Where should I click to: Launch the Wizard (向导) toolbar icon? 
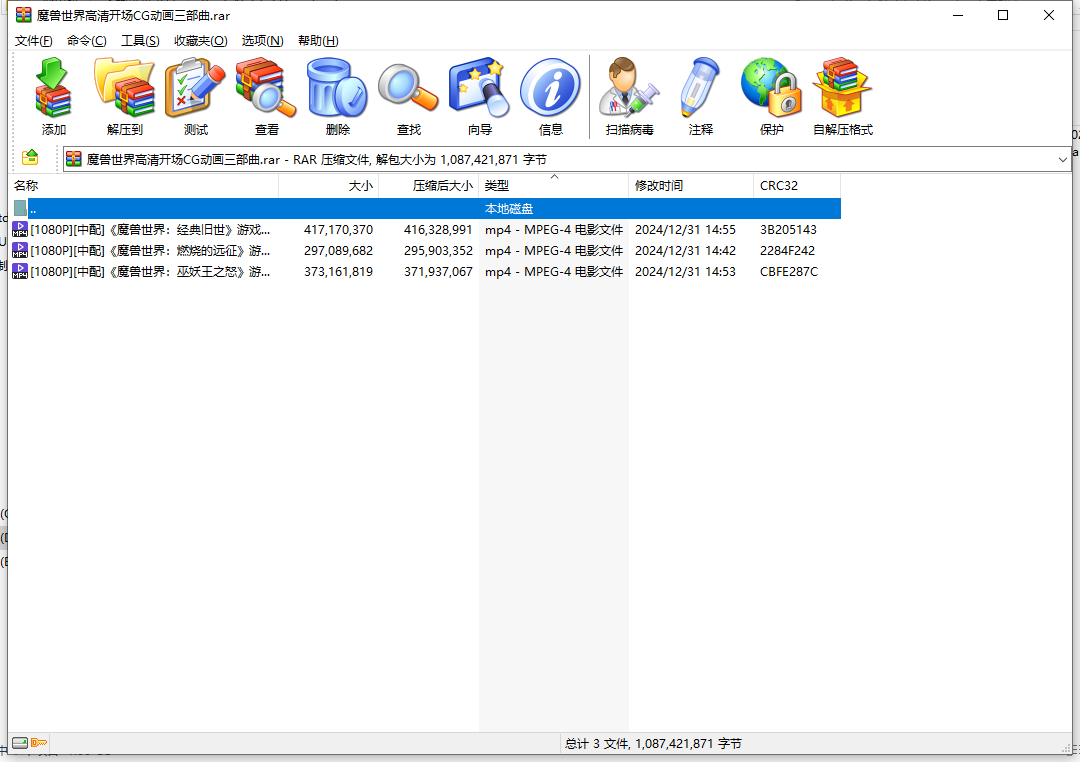pos(480,97)
